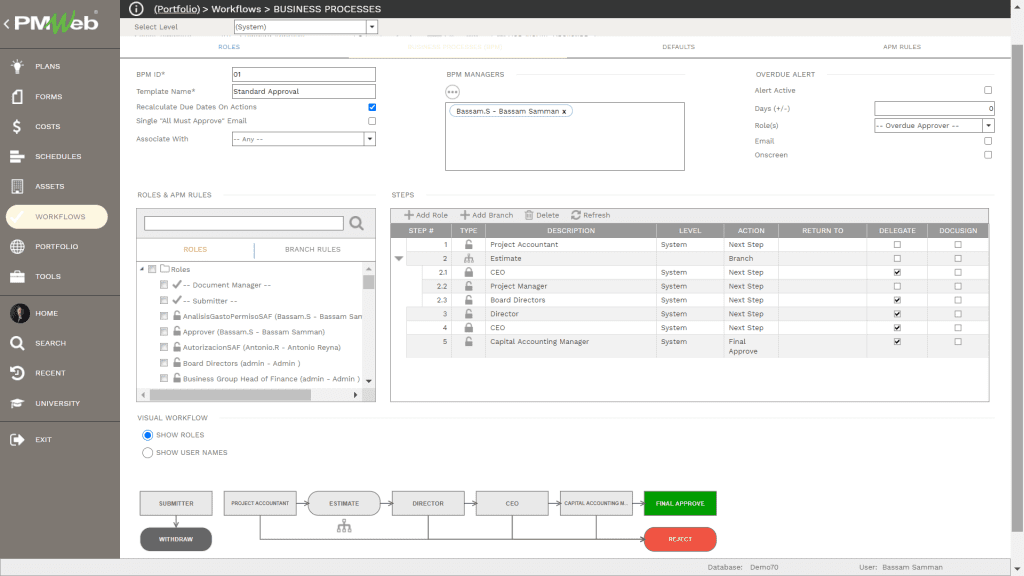Open the University graduation cap icon

(x=18, y=403)
